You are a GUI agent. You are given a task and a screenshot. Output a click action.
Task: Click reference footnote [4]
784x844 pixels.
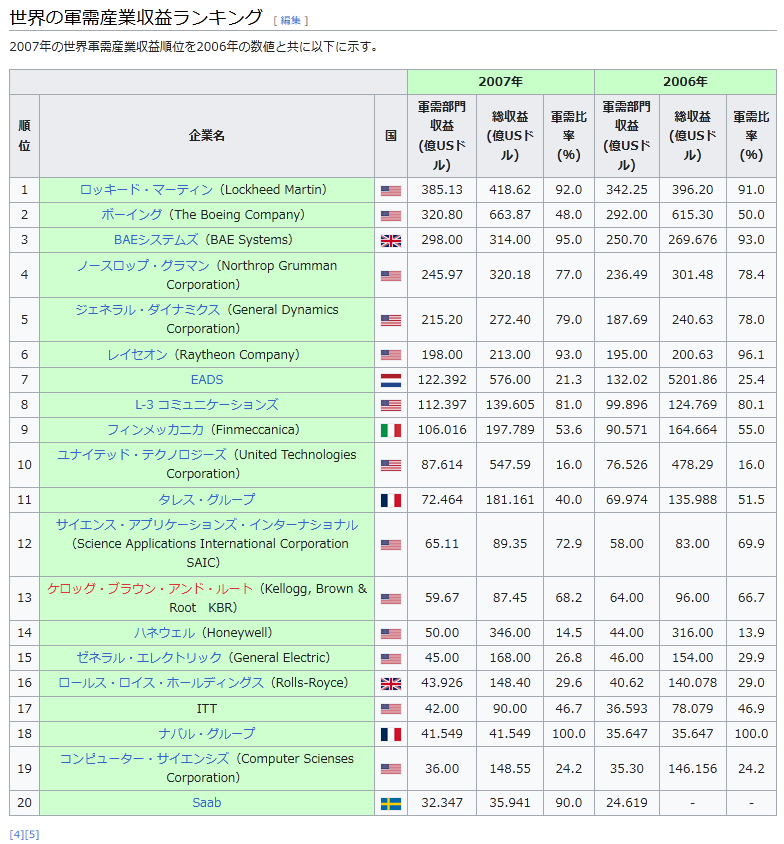16,834
